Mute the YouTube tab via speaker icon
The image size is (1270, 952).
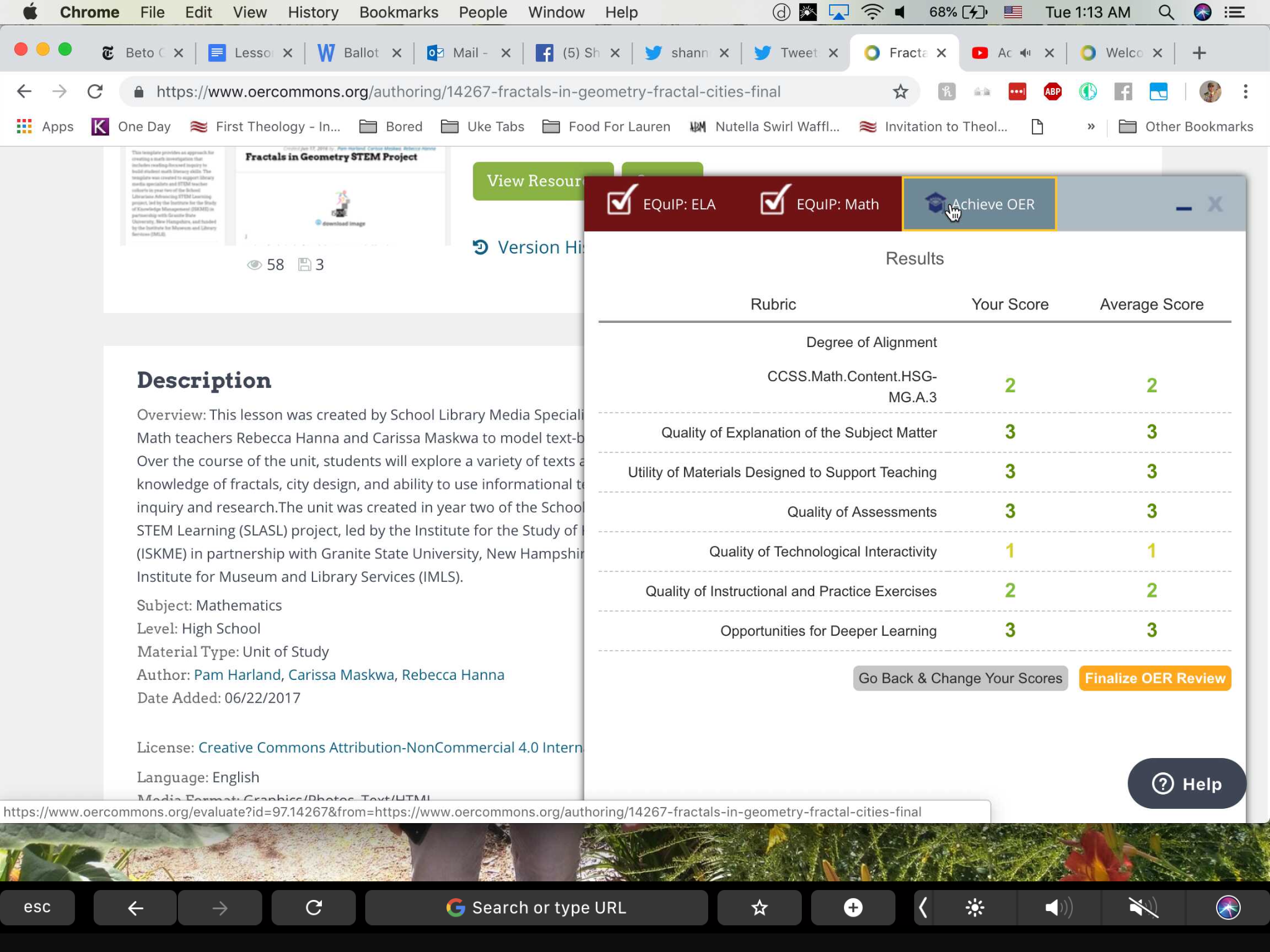tap(1025, 53)
